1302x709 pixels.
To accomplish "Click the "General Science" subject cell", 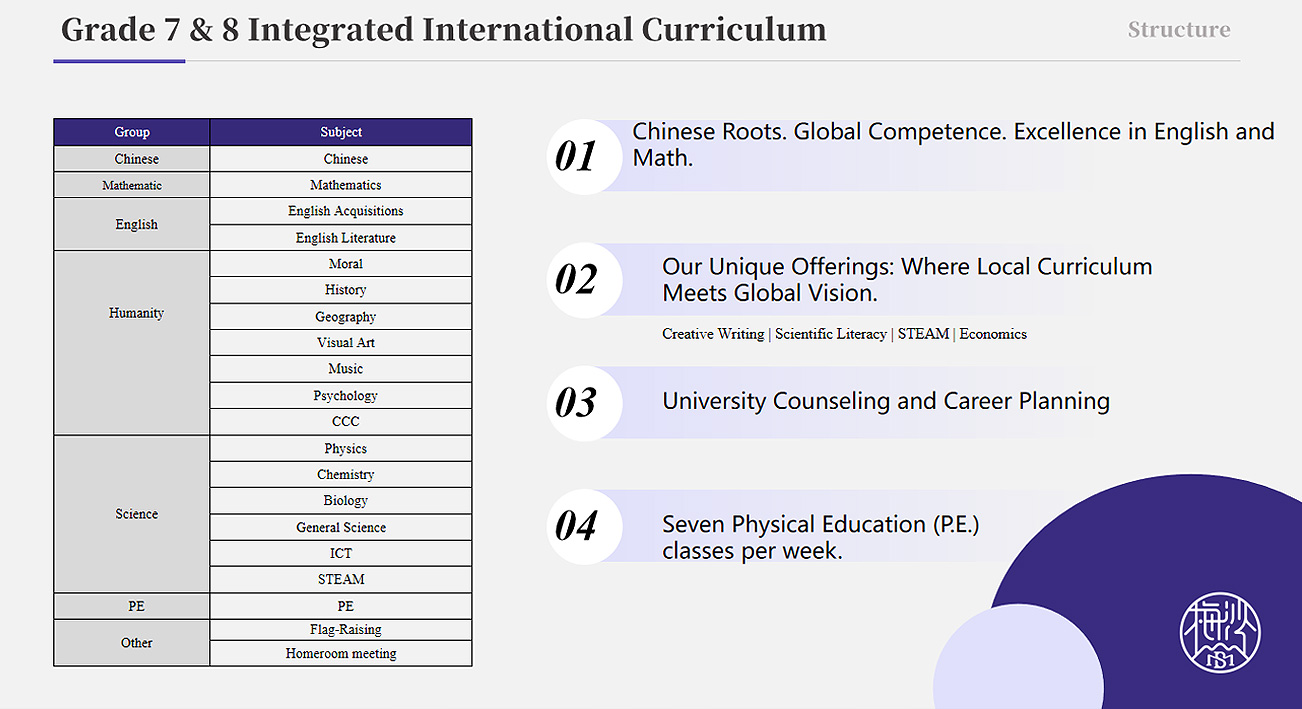I will point(341,527).
